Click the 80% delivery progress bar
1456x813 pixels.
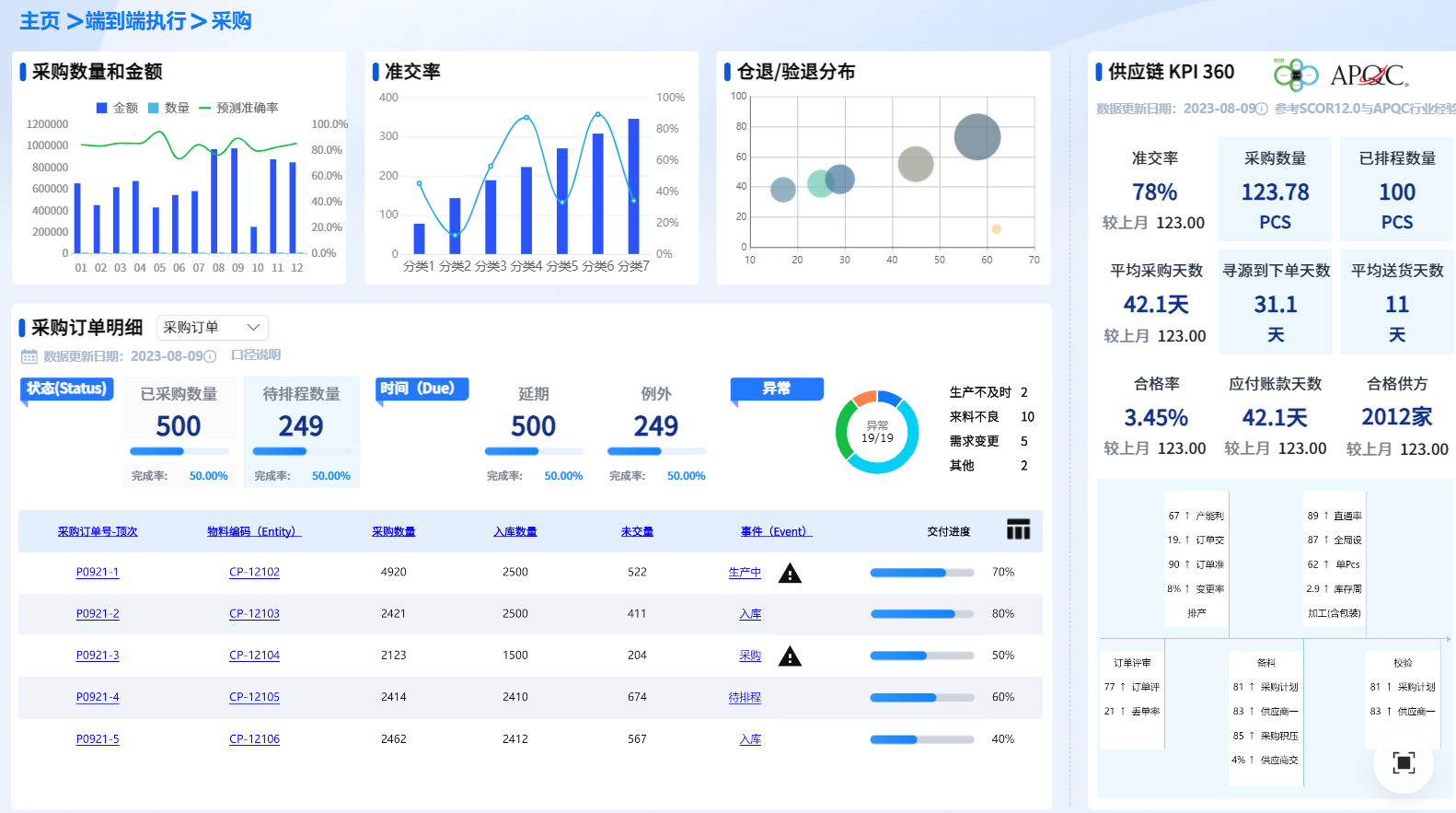click(922, 614)
